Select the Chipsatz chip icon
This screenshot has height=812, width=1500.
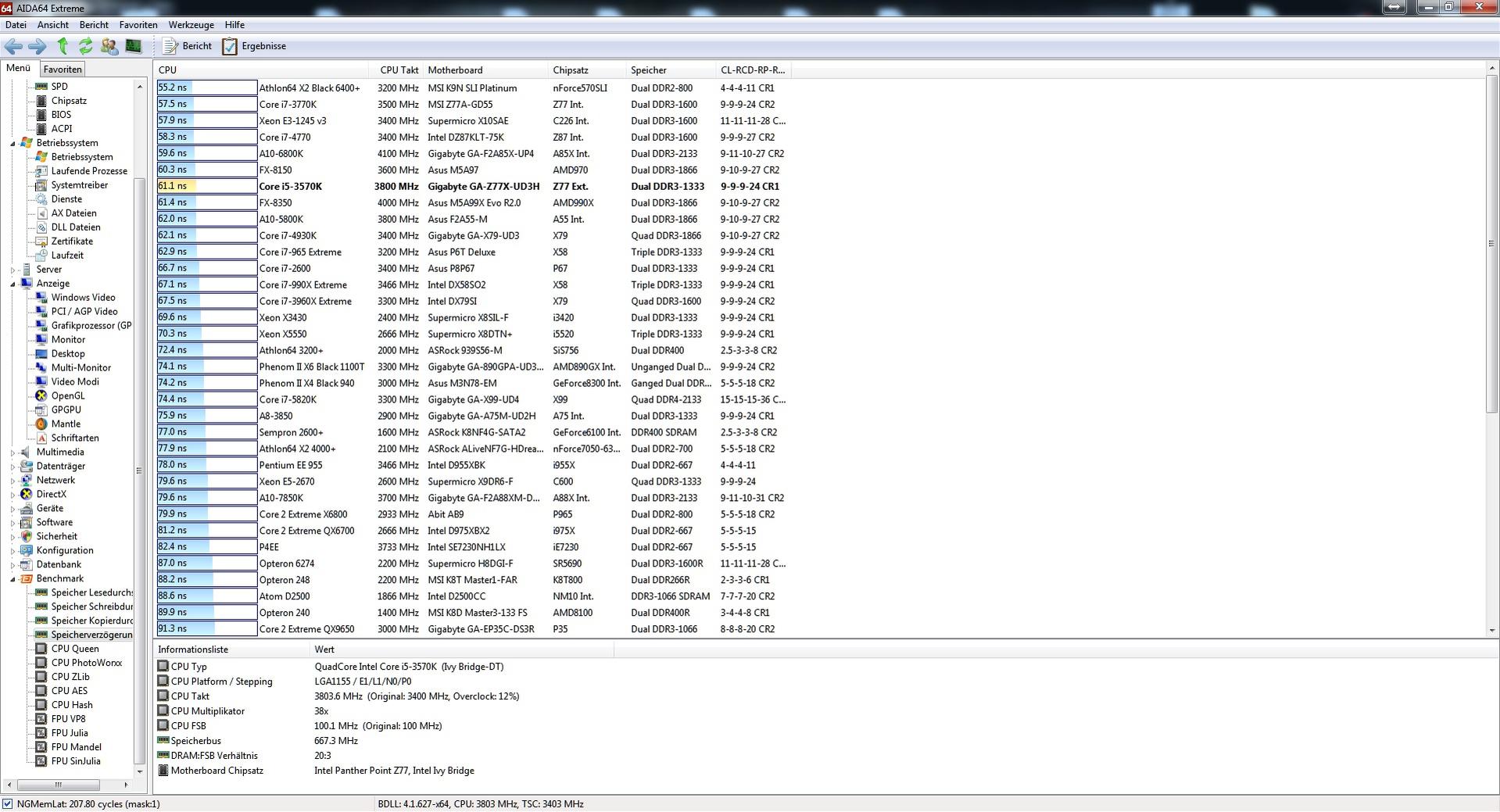[41, 101]
